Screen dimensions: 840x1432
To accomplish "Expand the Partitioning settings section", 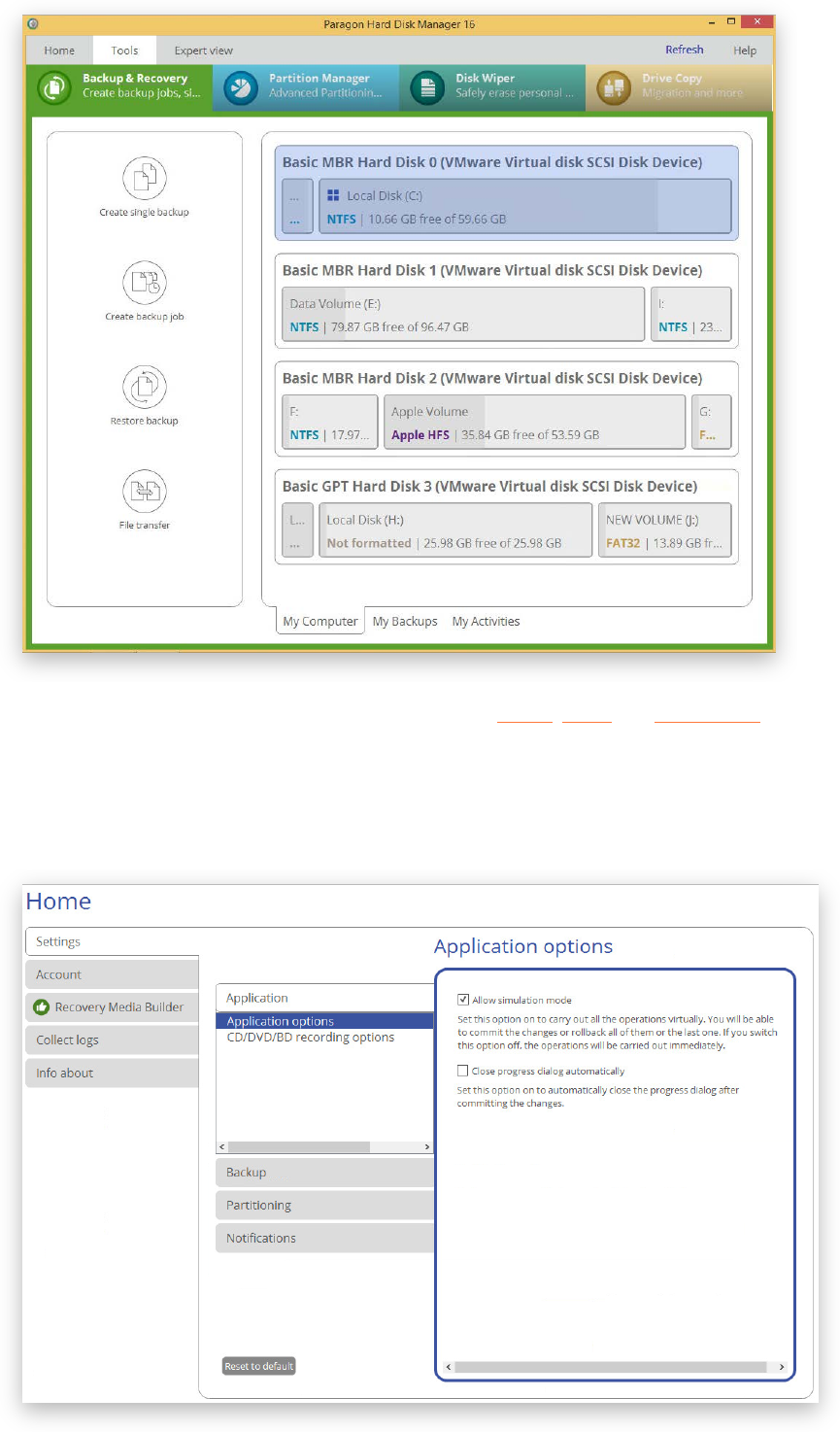I will point(324,1206).
